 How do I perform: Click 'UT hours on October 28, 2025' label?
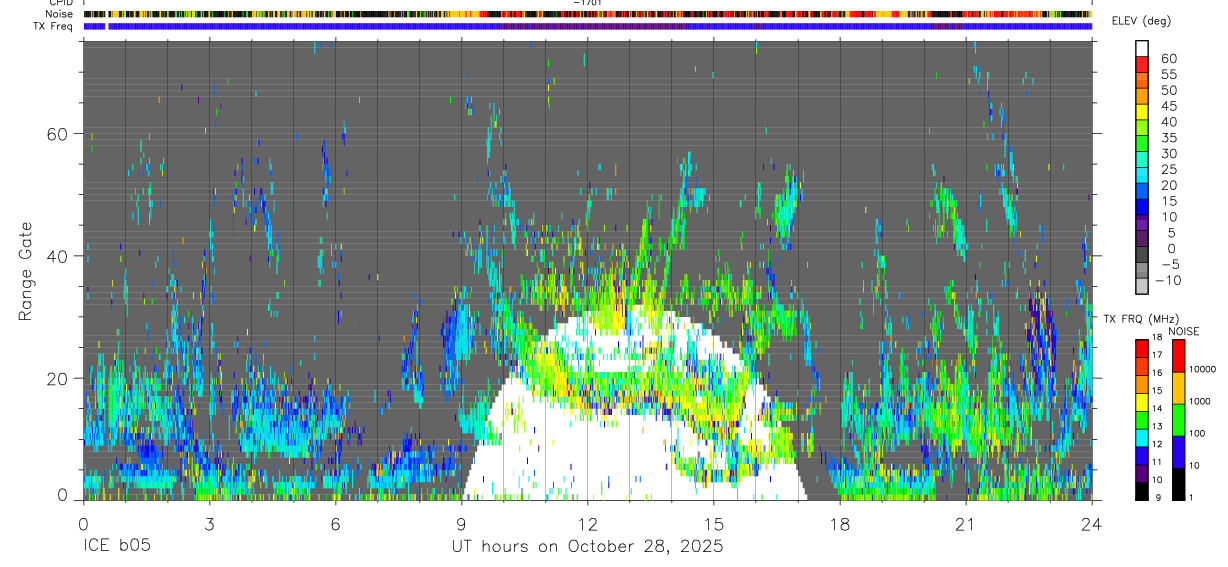coord(587,546)
